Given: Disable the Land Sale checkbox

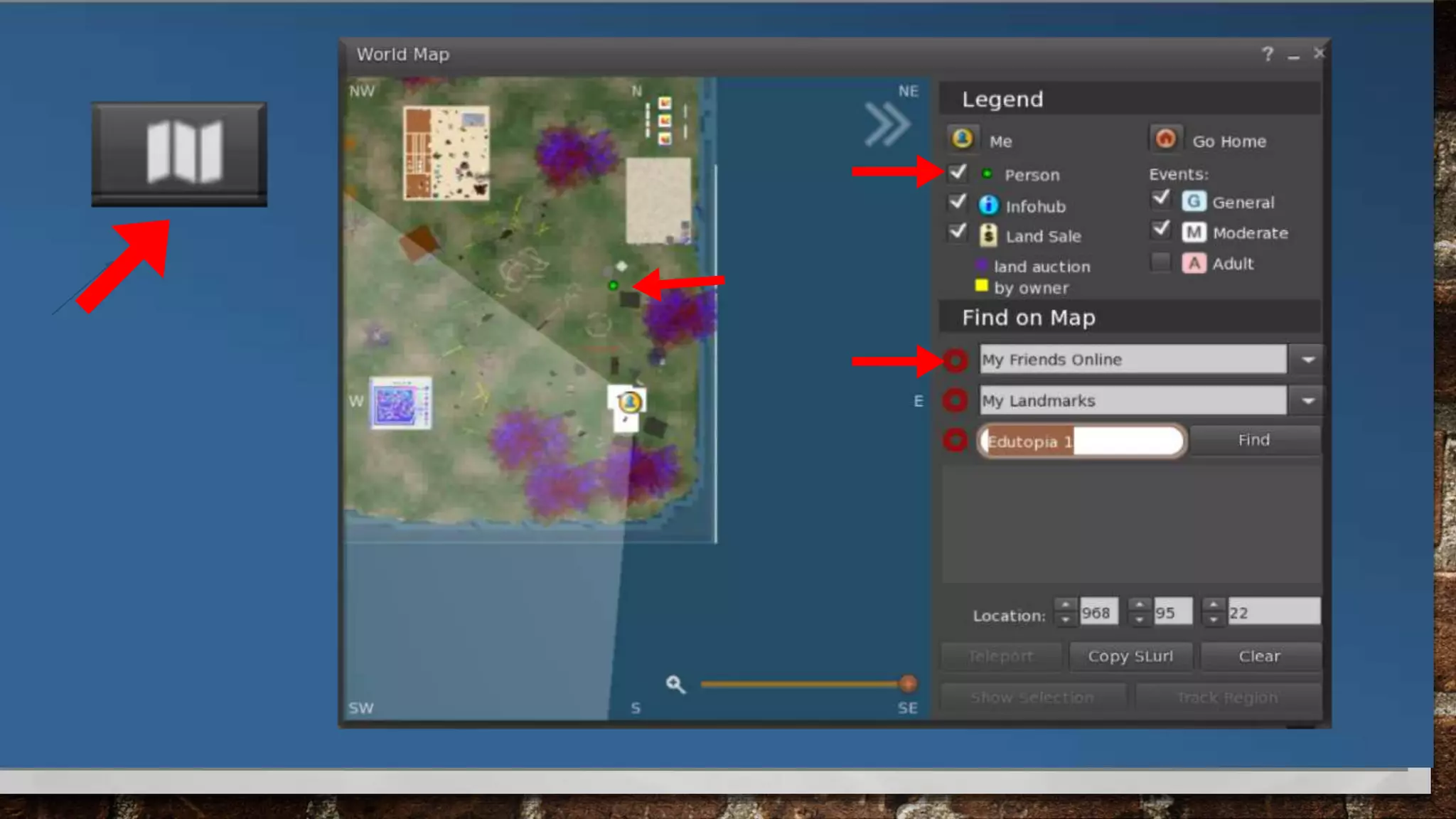Looking at the screenshot, I should tap(958, 232).
